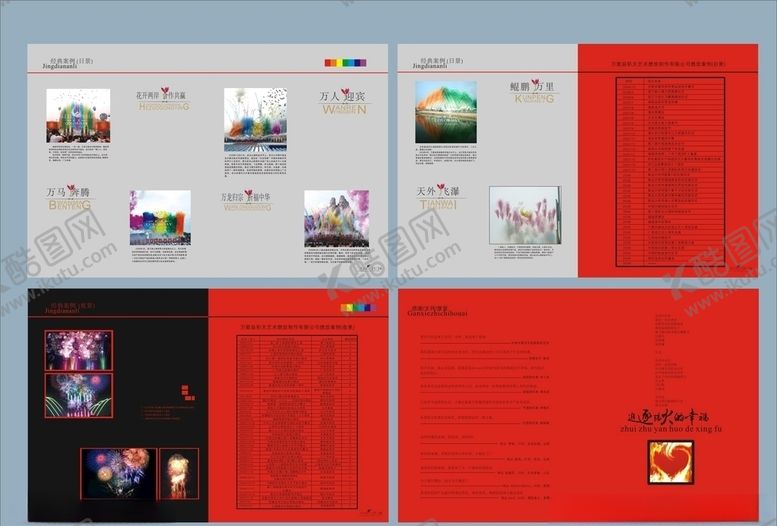Image resolution: width=777 pixels, height=526 pixels.
Task: Select the rainbow color strip on top-left page
Action: click(345, 62)
